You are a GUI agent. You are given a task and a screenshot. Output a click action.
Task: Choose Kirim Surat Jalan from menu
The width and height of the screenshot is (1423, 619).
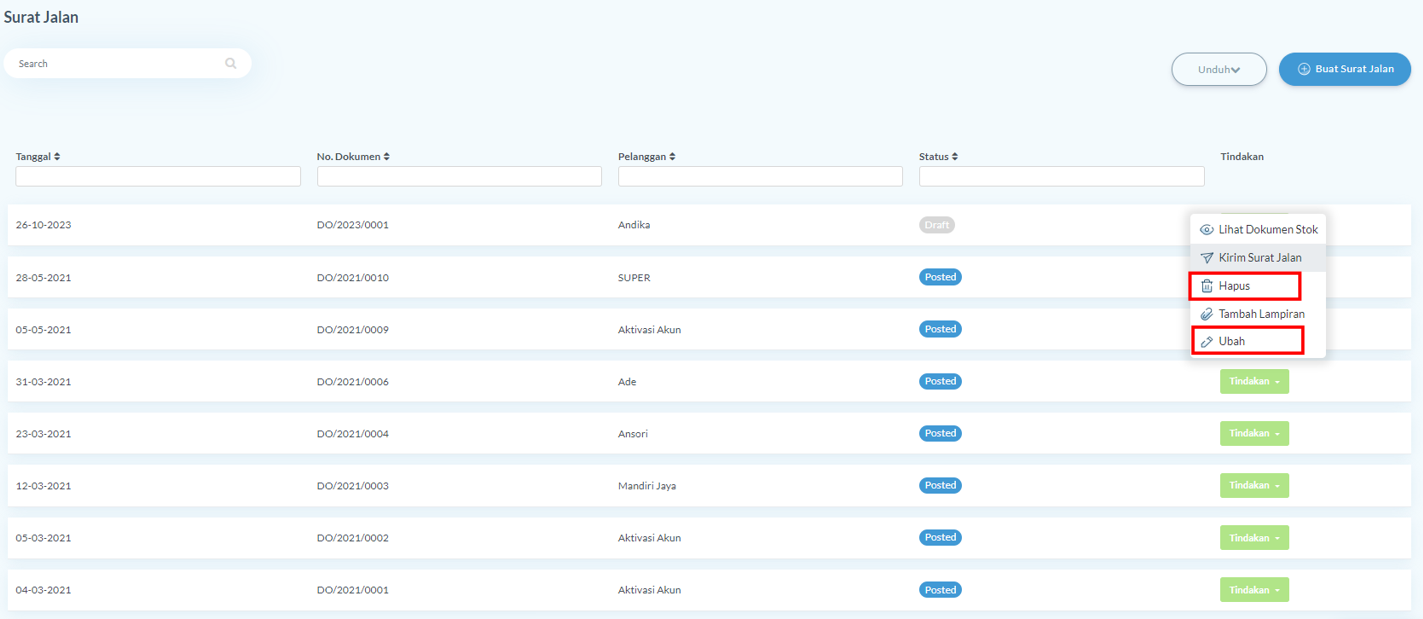pos(1258,258)
